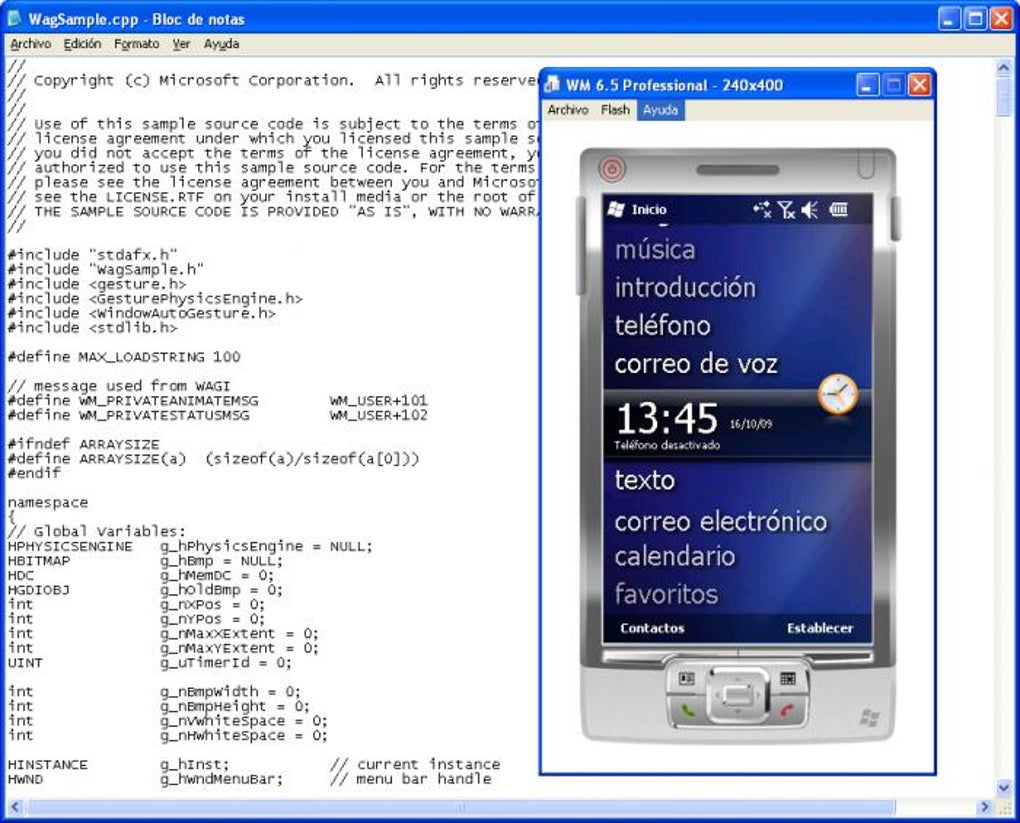Click the Inicio title on the phone
The image size is (1020, 823).
pos(649,209)
